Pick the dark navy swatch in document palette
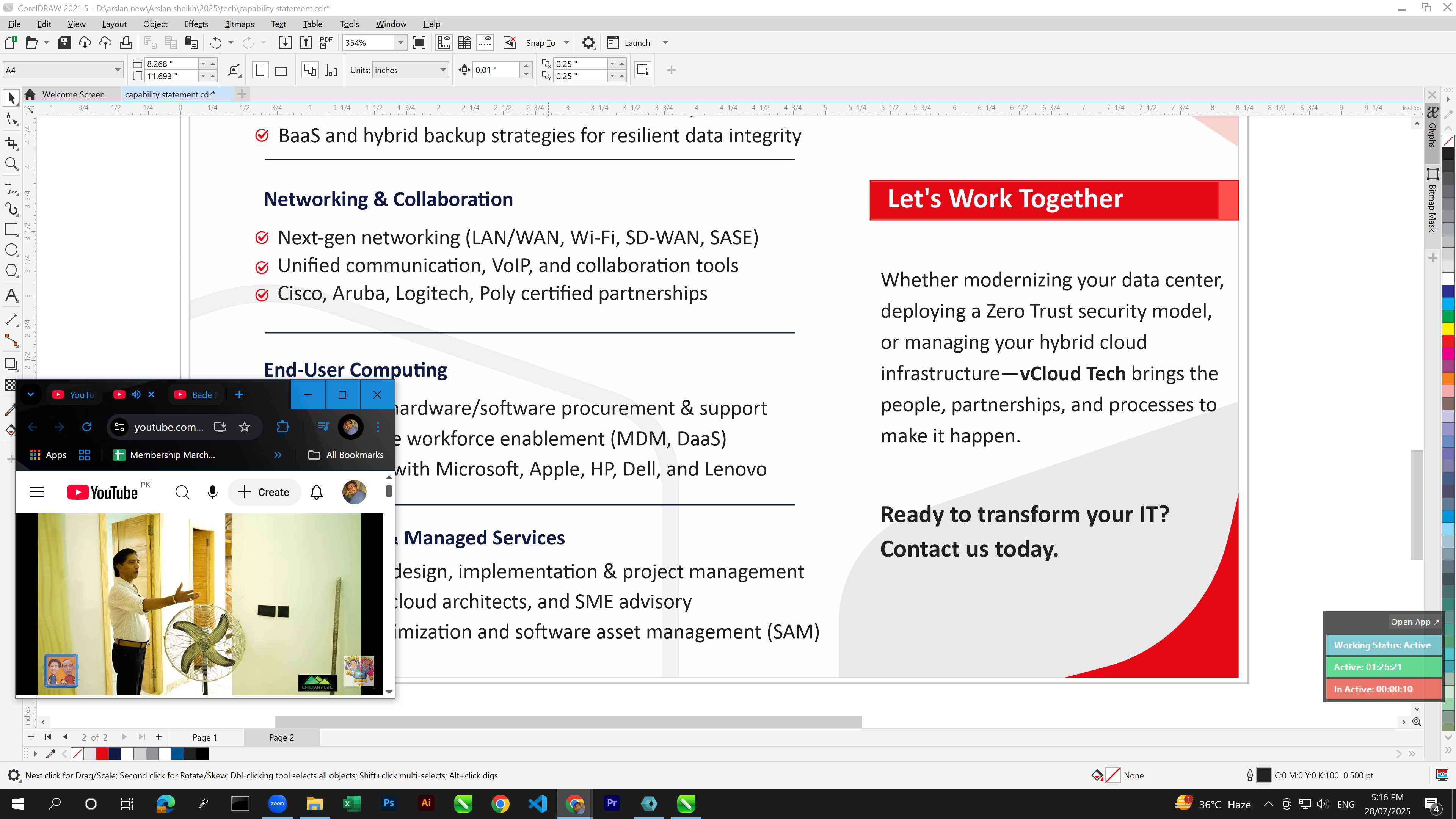 click(115, 753)
